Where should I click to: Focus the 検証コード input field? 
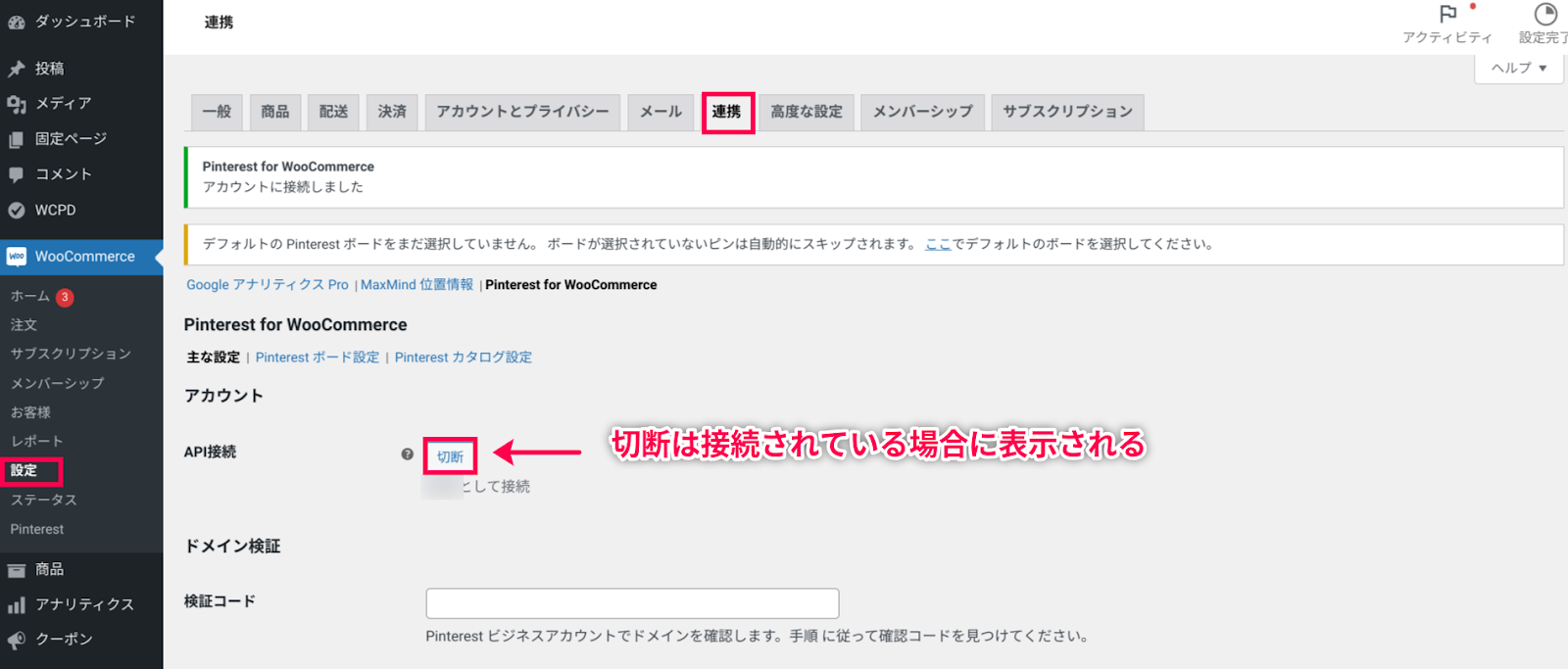coord(632,603)
